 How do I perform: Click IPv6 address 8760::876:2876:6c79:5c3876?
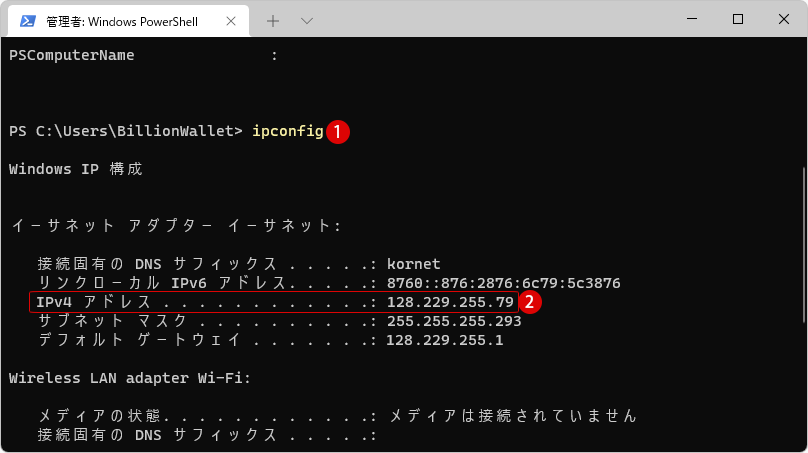pyautogui.click(x=503, y=283)
